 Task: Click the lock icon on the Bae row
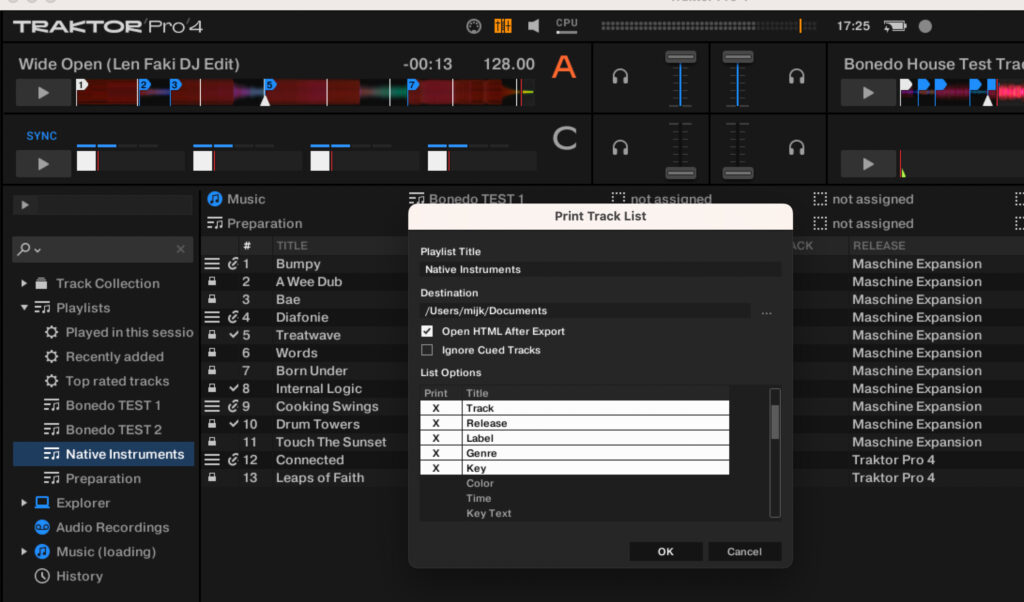point(212,299)
